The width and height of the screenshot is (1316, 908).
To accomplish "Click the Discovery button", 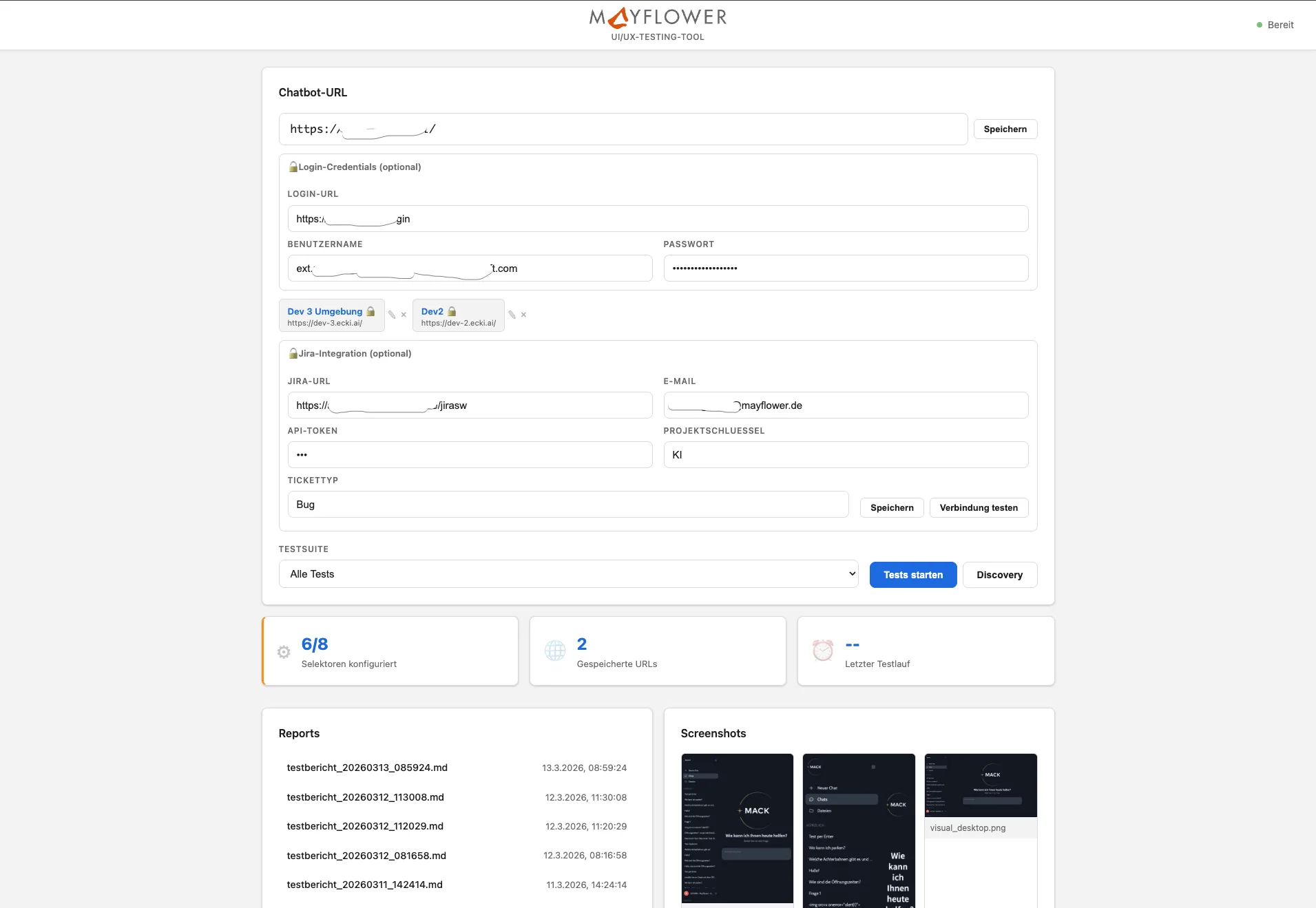I will point(999,575).
